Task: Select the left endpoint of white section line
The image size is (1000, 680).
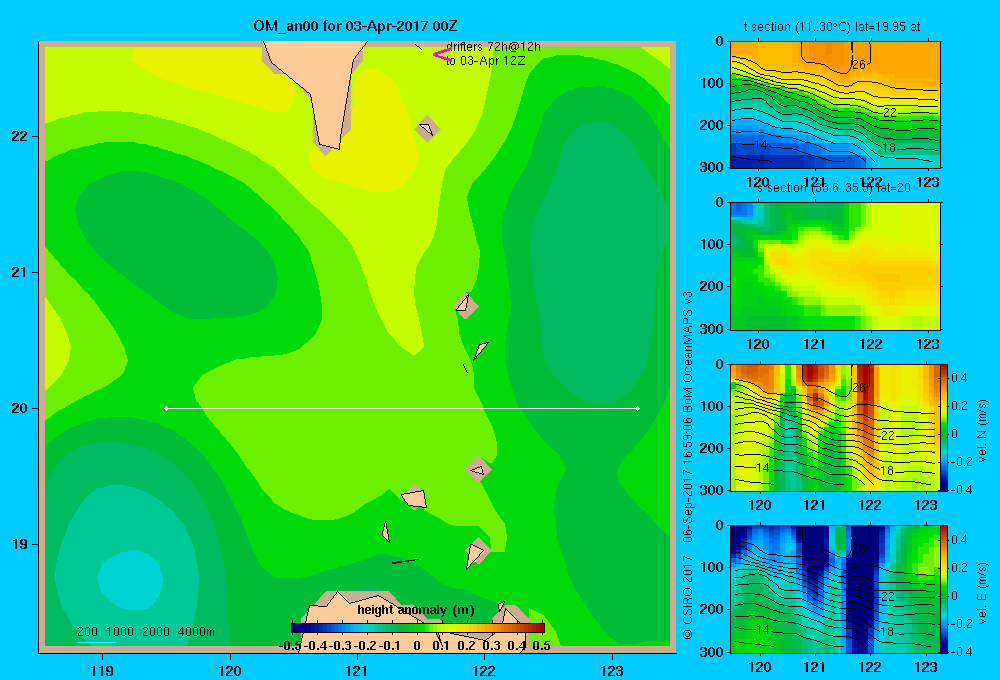Action: [166, 408]
